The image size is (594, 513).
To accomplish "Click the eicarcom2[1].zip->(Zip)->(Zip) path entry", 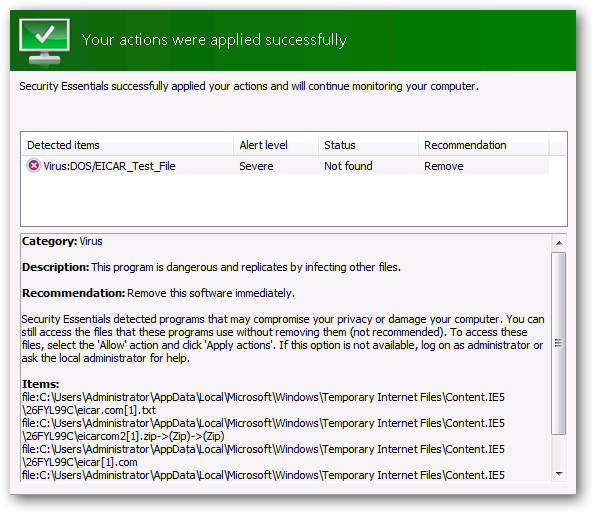I will [263, 430].
